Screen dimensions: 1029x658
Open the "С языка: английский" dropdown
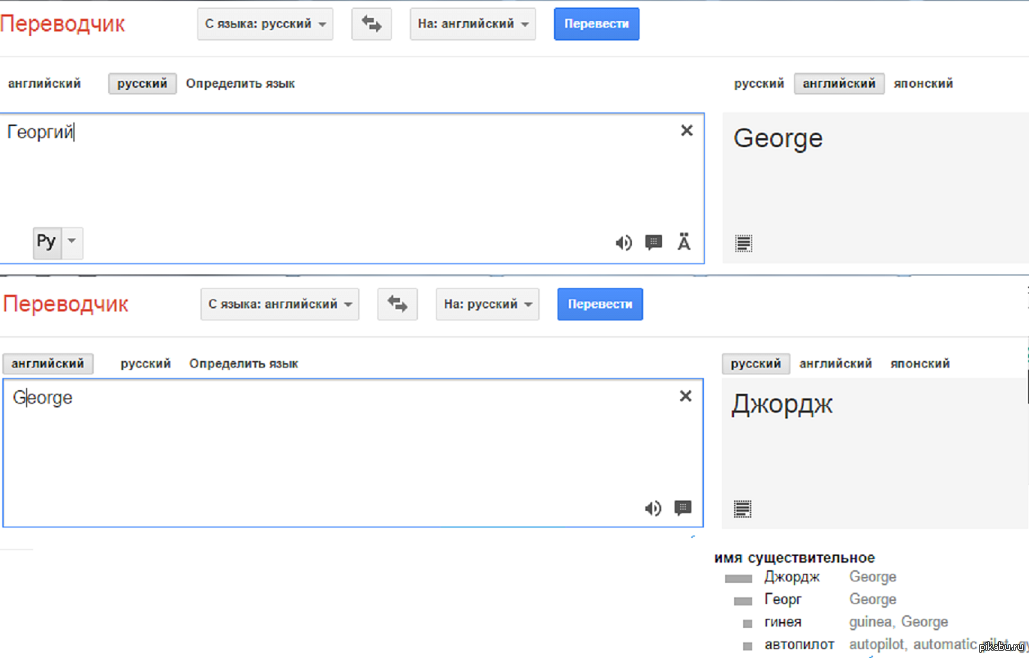pyautogui.click(x=279, y=304)
